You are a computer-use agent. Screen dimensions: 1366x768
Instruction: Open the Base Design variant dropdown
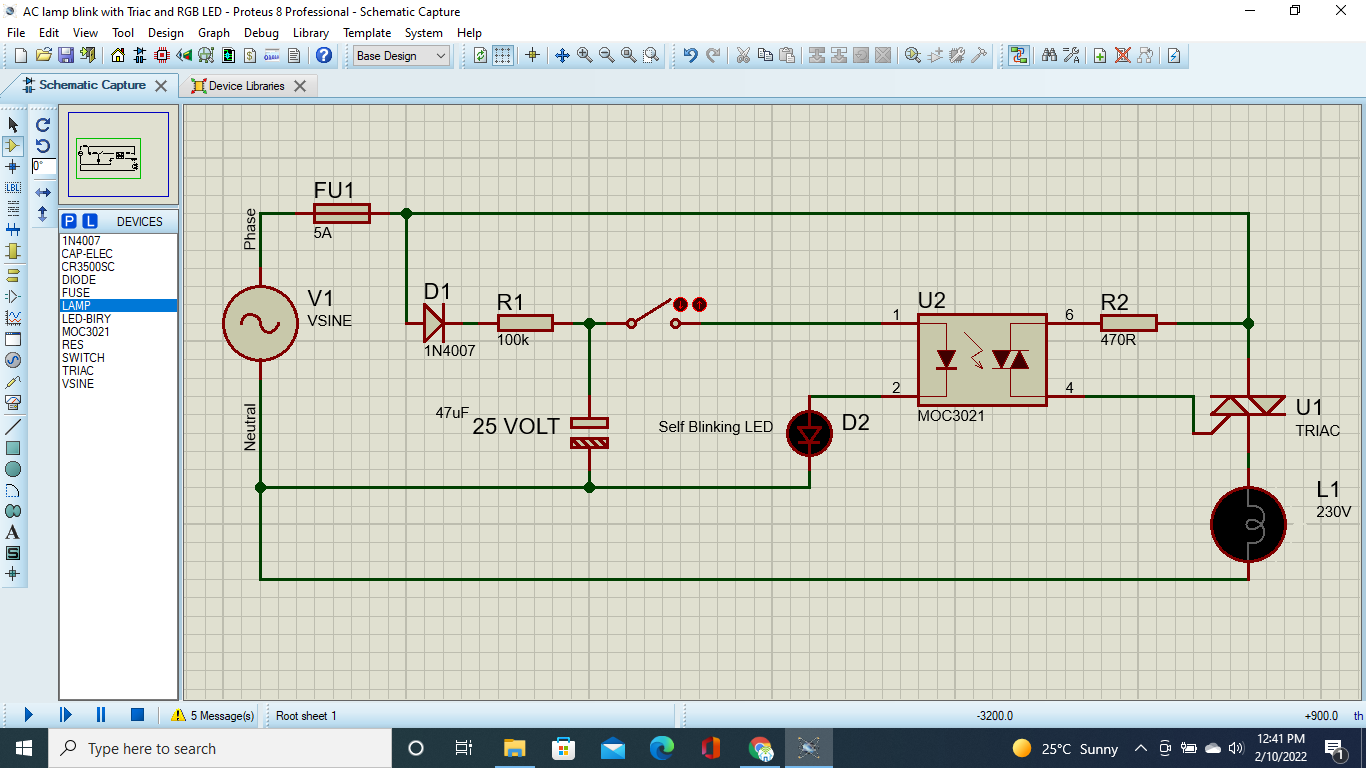402,56
